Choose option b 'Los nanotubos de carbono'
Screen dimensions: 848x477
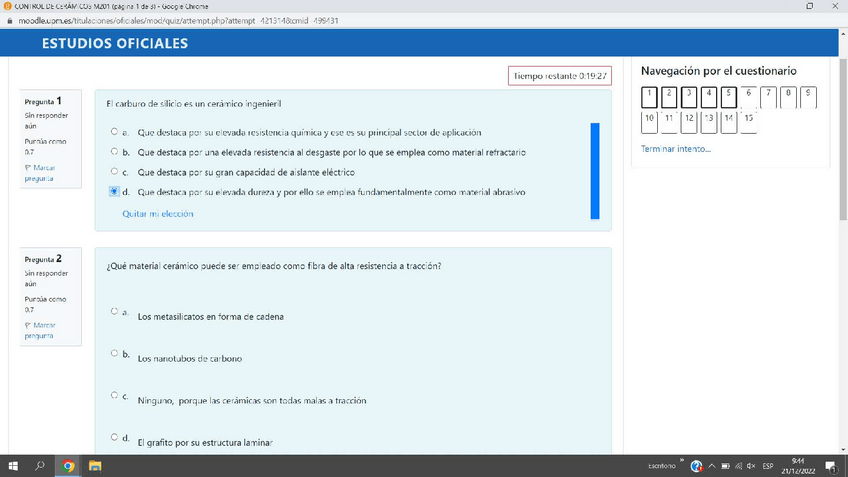pyautogui.click(x=114, y=354)
